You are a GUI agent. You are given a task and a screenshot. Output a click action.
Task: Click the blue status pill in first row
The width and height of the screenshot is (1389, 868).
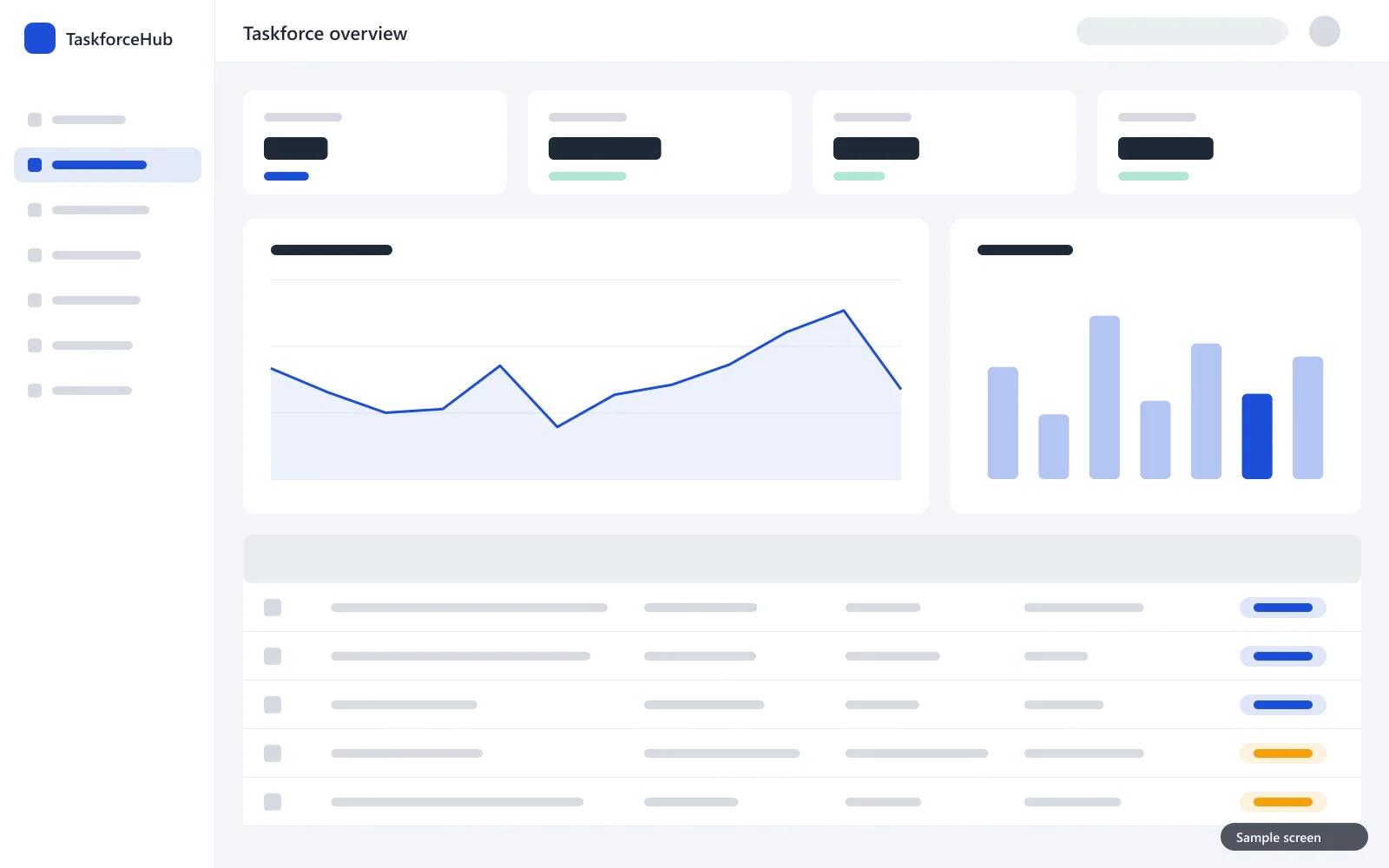click(x=1282, y=608)
